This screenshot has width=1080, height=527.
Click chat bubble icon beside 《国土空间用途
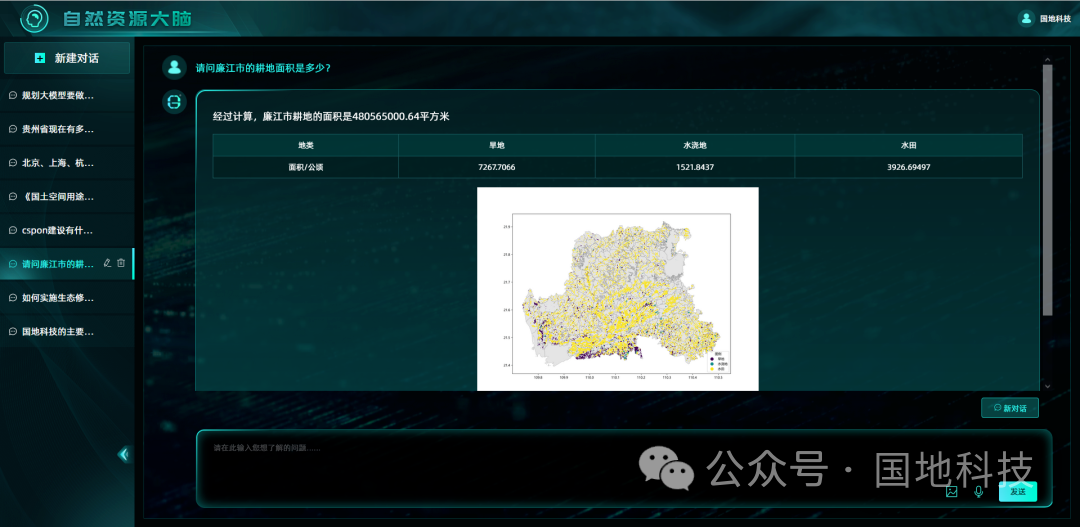click(x=12, y=196)
